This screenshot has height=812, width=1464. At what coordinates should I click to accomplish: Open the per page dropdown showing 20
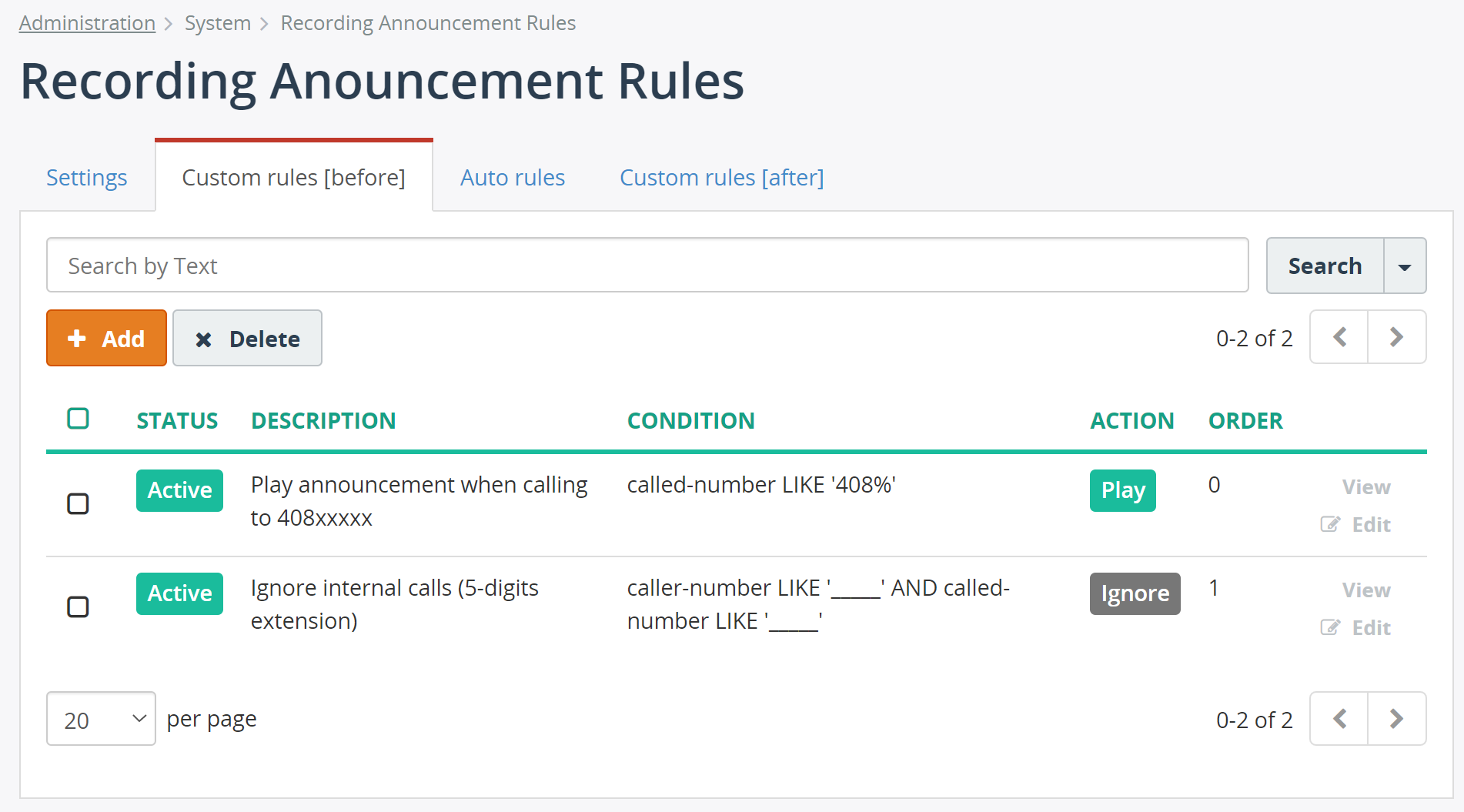[x=100, y=718]
